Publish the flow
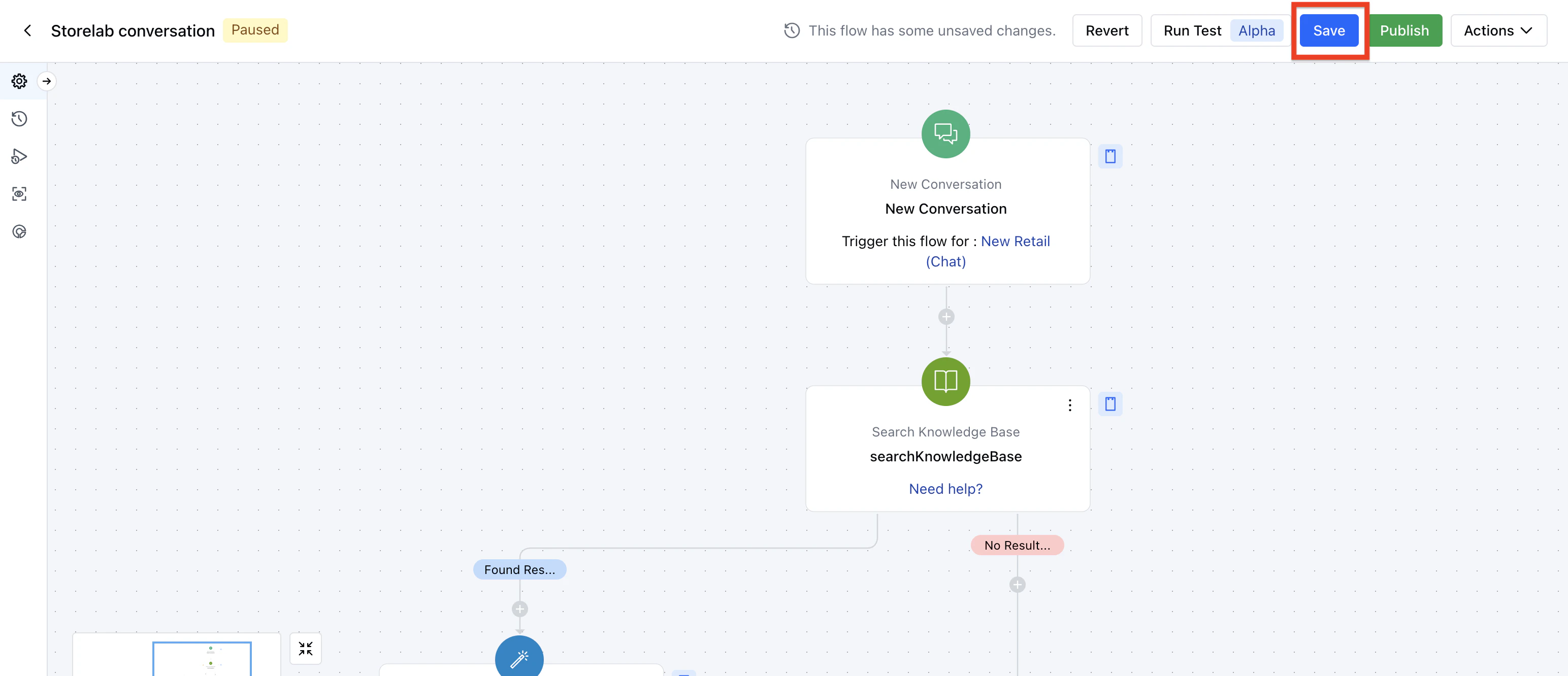The height and width of the screenshot is (676, 1568). coord(1403,30)
